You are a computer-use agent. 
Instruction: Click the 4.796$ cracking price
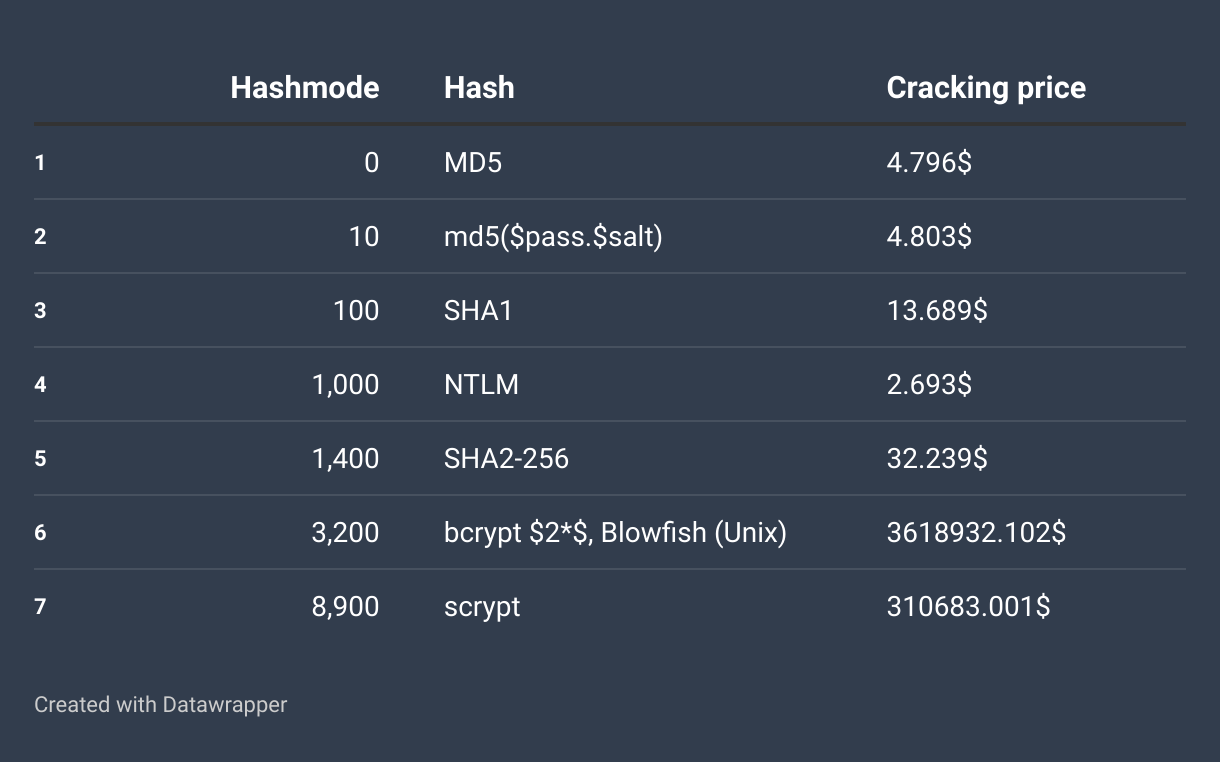pyautogui.click(x=928, y=162)
